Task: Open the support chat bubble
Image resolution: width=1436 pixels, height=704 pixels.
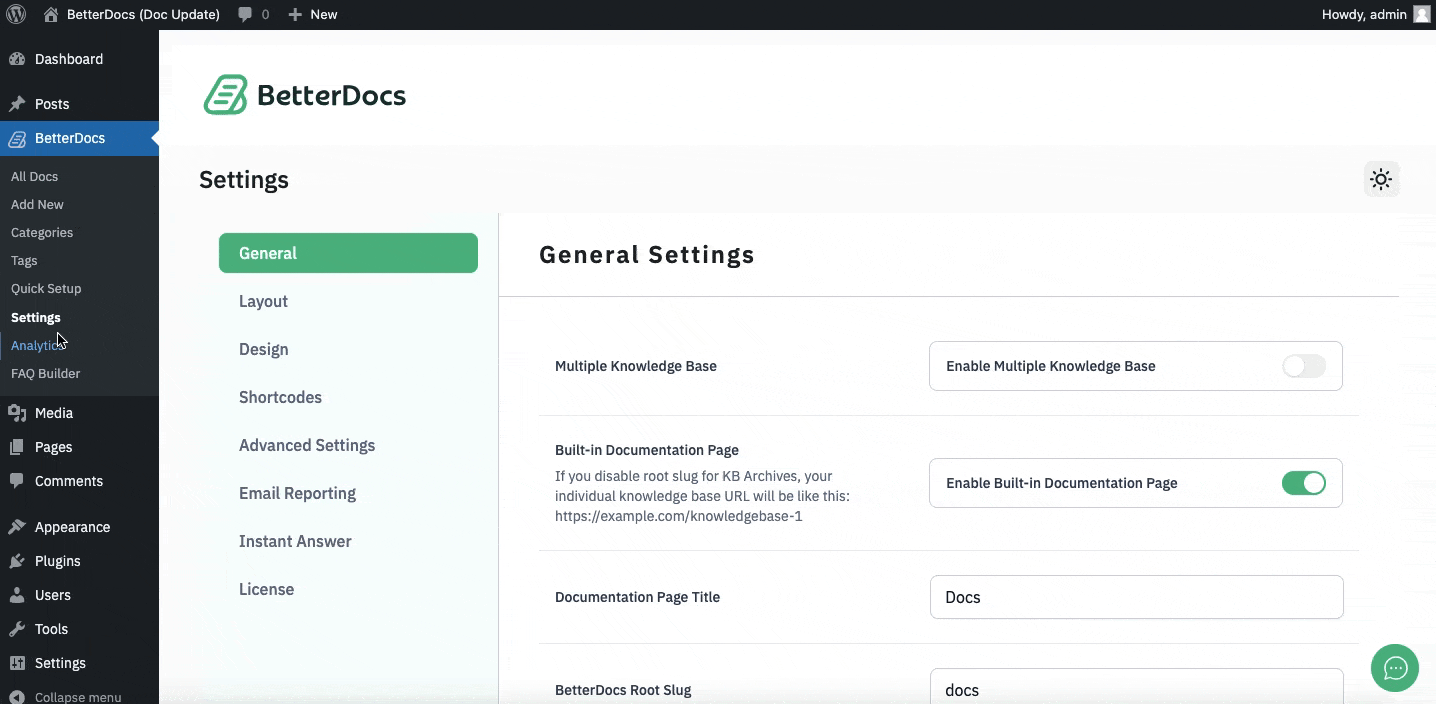Action: 1395,668
